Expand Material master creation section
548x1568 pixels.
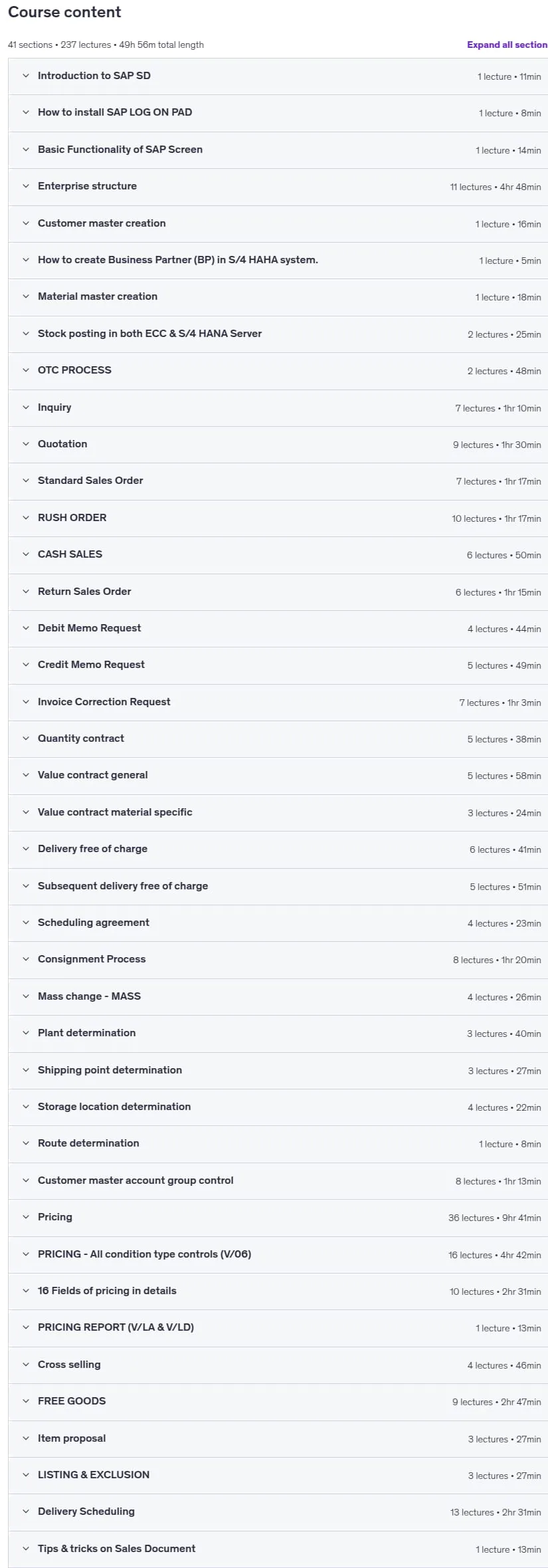(x=278, y=296)
